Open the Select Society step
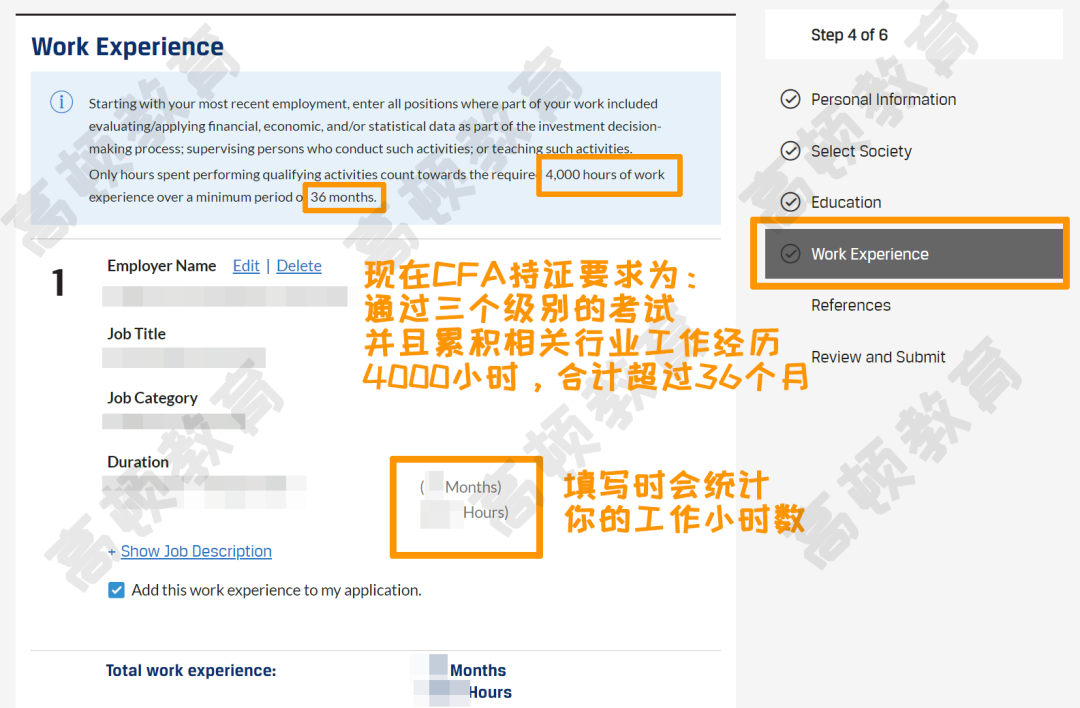1080x708 pixels. pos(861,151)
